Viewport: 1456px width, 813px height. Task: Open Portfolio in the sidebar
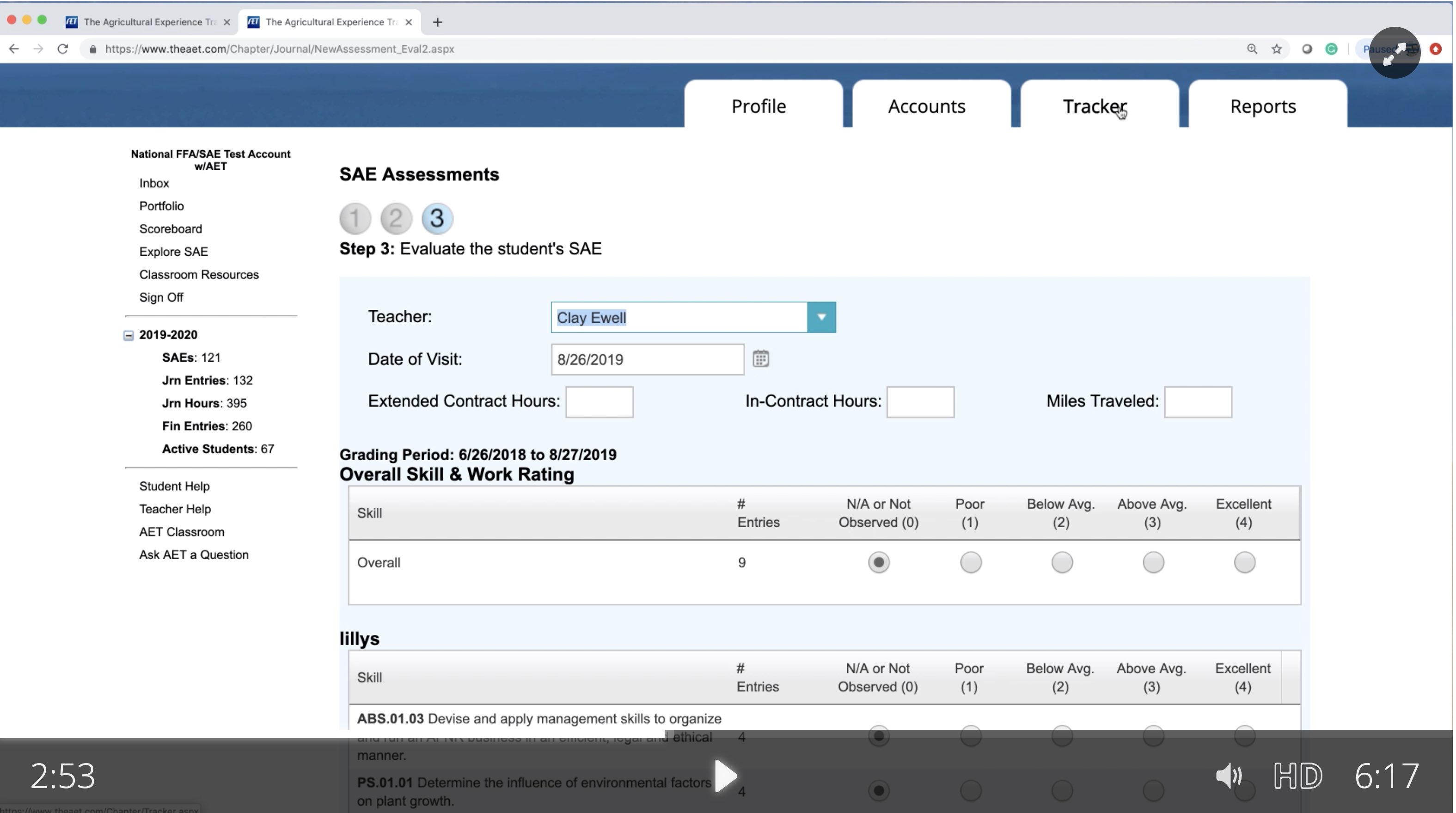point(162,206)
